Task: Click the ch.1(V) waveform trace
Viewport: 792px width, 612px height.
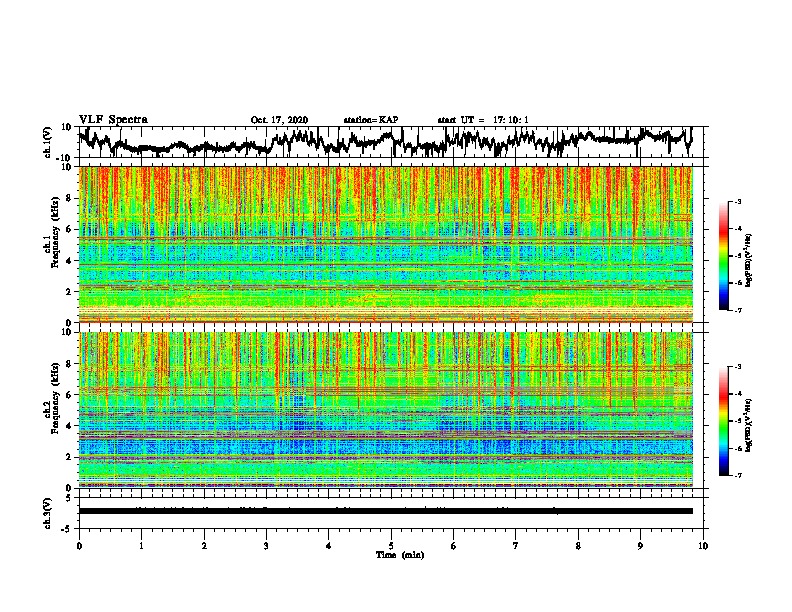Action: (x=385, y=142)
